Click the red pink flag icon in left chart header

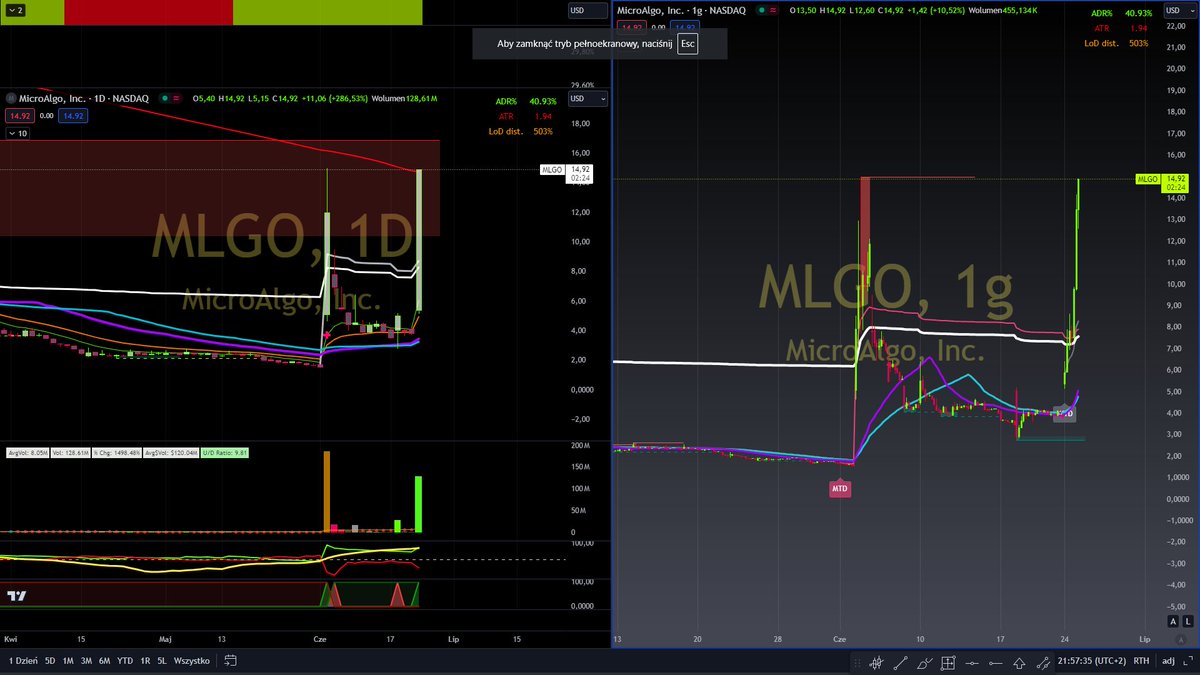tap(177, 99)
